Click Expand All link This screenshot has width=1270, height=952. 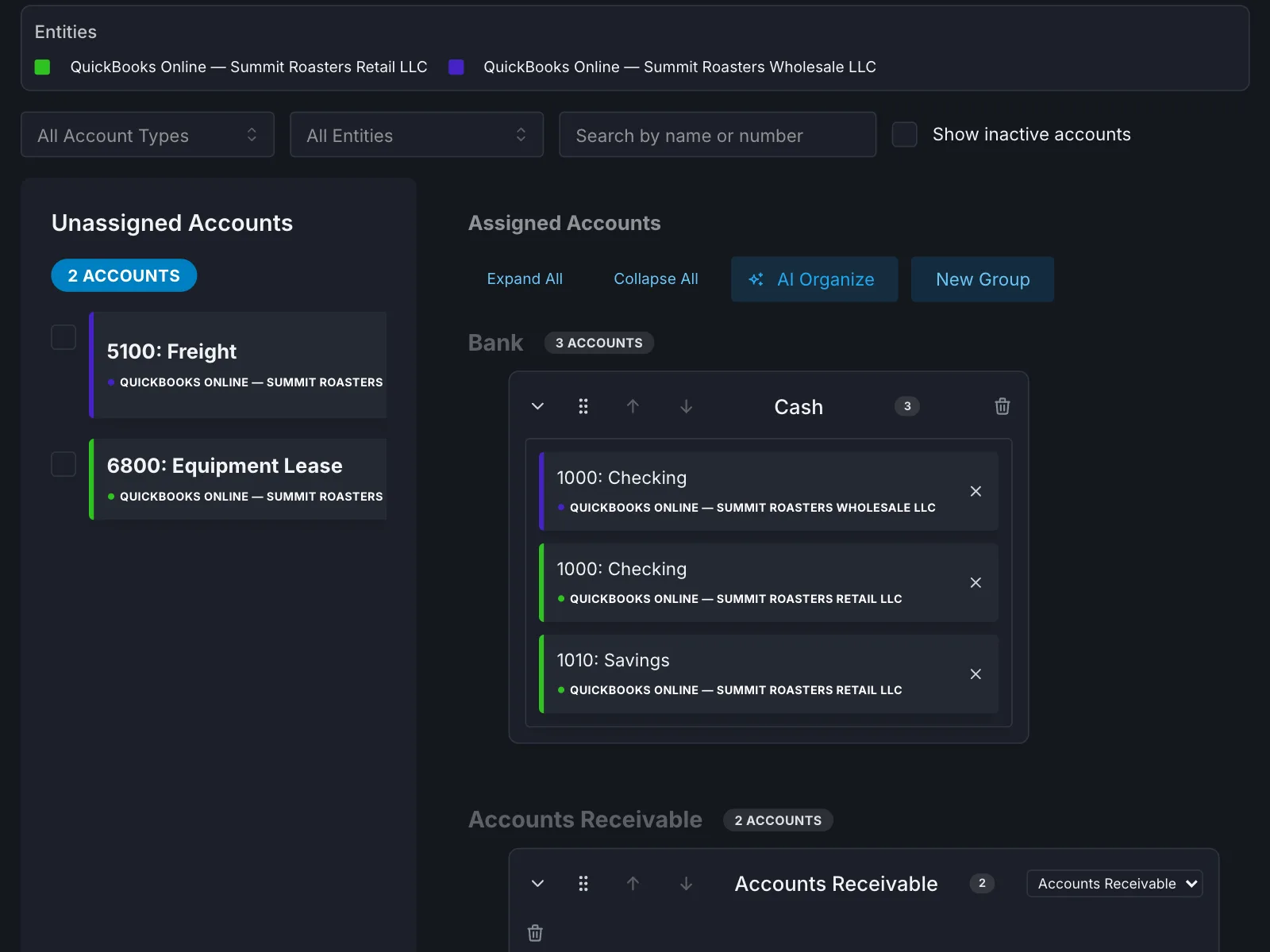pyautogui.click(x=525, y=279)
